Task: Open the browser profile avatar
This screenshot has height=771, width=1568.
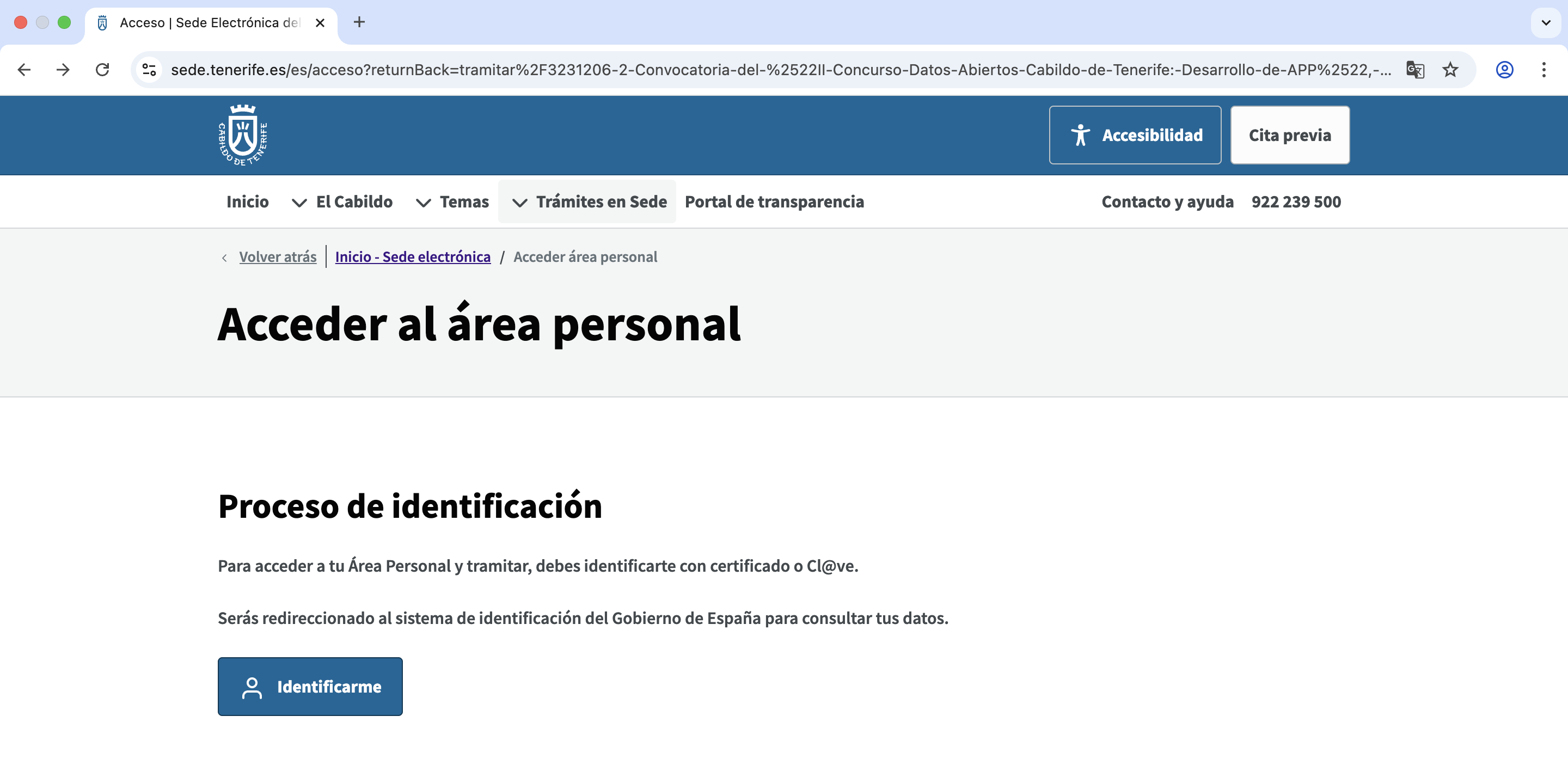Action: click(1504, 69)
